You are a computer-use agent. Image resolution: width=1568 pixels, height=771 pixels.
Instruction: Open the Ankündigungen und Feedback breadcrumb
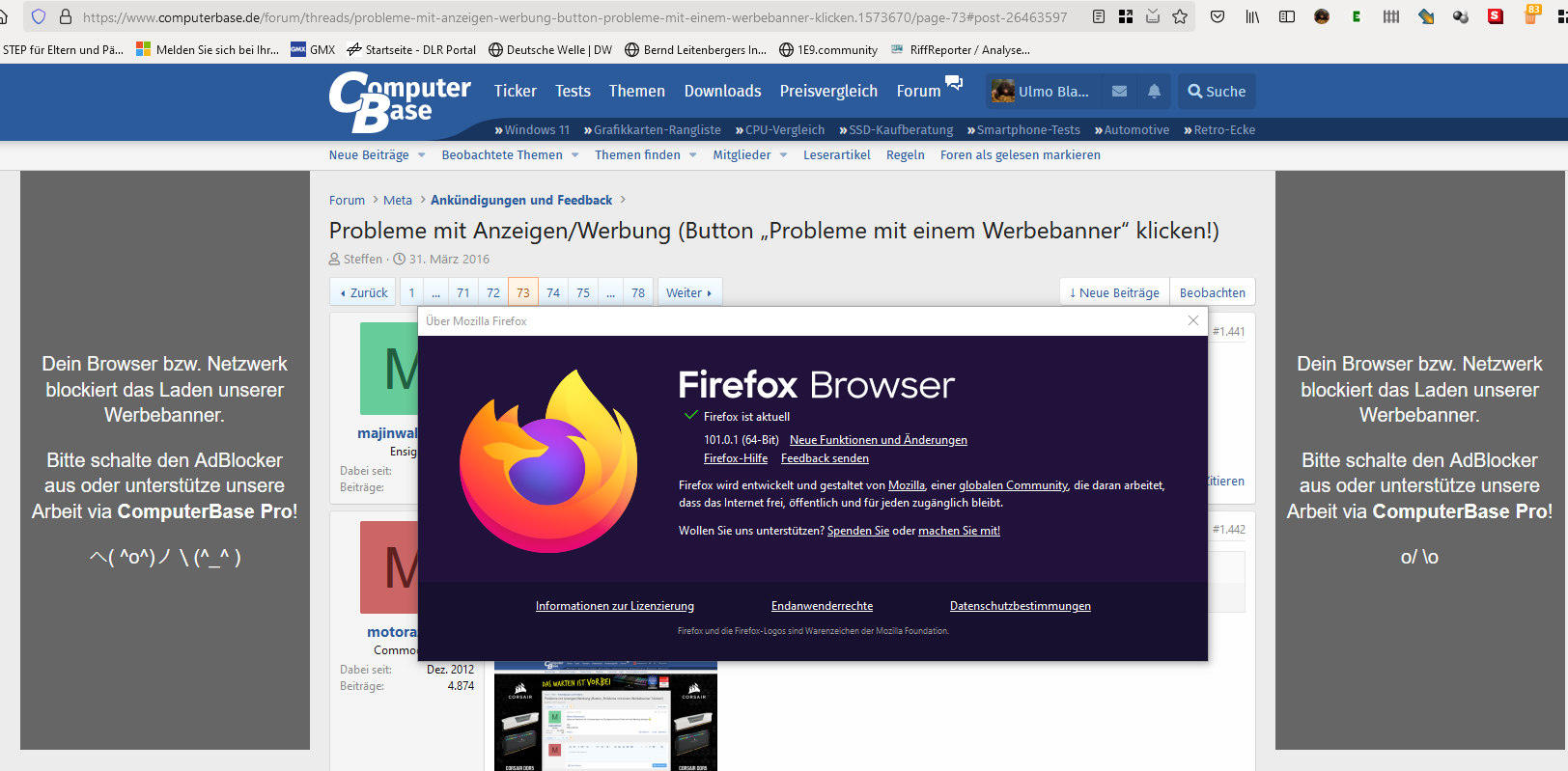pyautogui.click(x=520, y=200)
